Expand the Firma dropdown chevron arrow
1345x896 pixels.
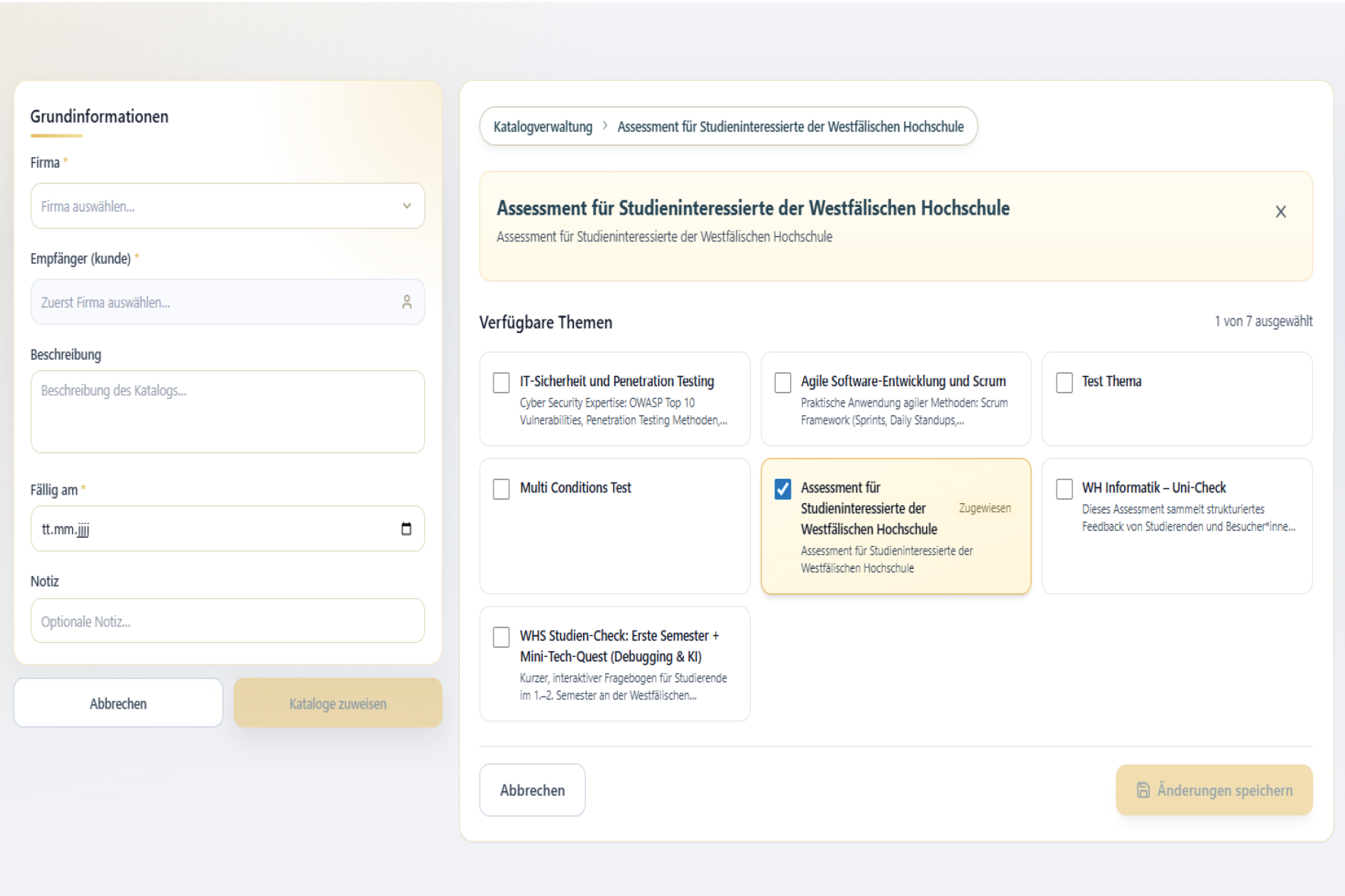click(407, 206)
